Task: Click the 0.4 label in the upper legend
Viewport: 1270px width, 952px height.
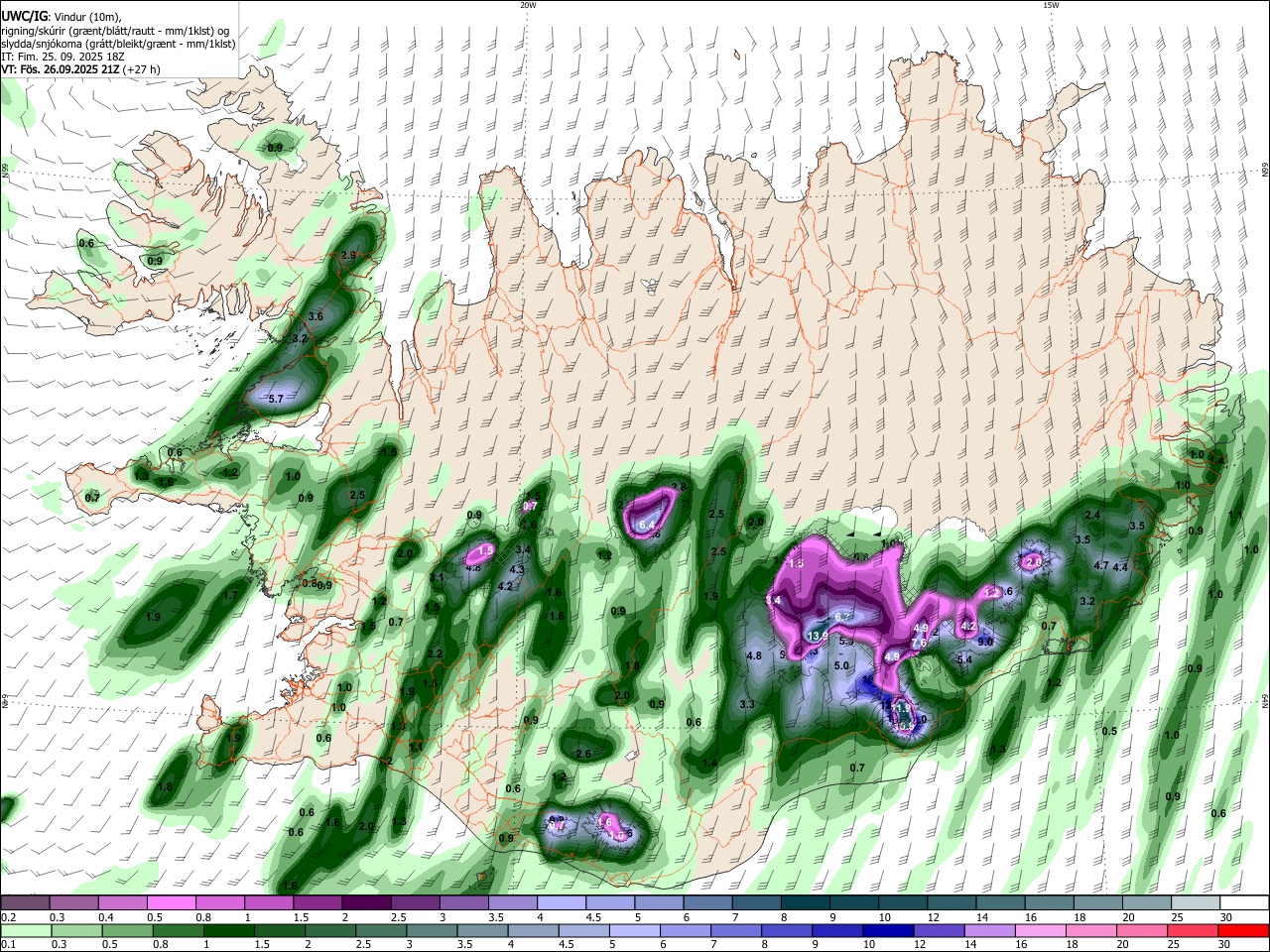Action: (105, 917)
